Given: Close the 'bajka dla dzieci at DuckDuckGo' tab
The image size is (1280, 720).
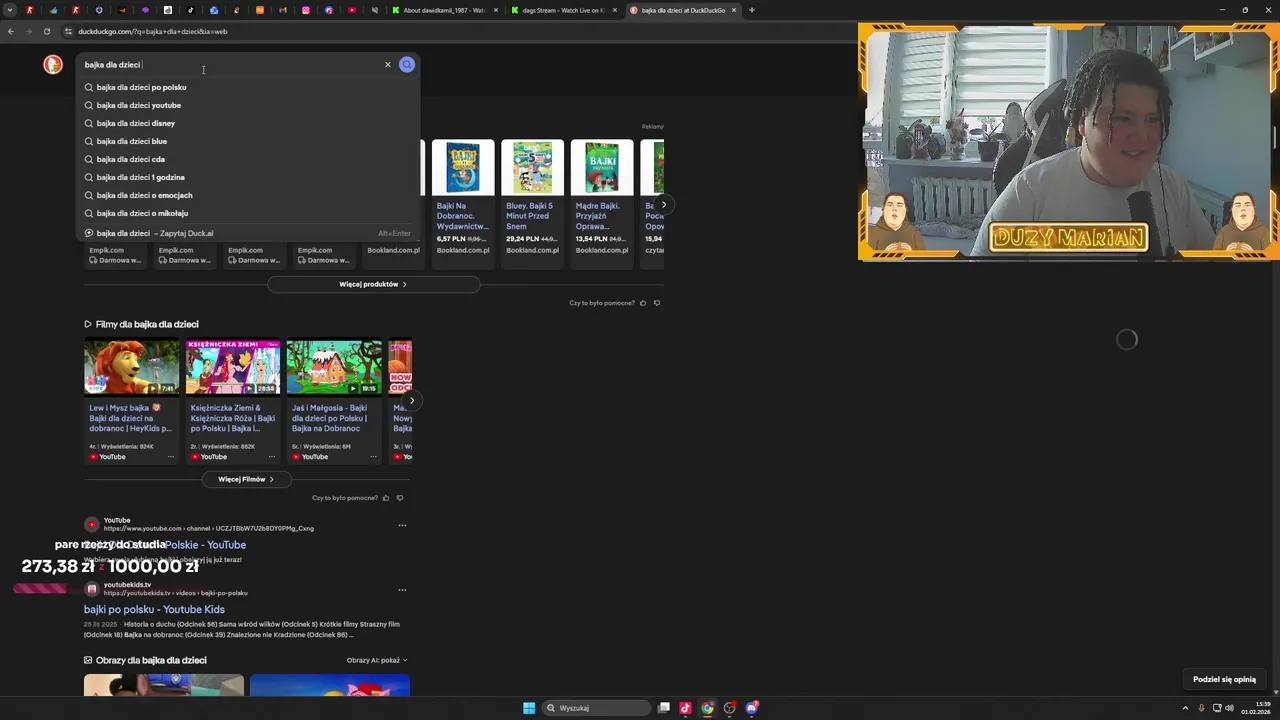Looking at the screenshot, I should [734, 10].
